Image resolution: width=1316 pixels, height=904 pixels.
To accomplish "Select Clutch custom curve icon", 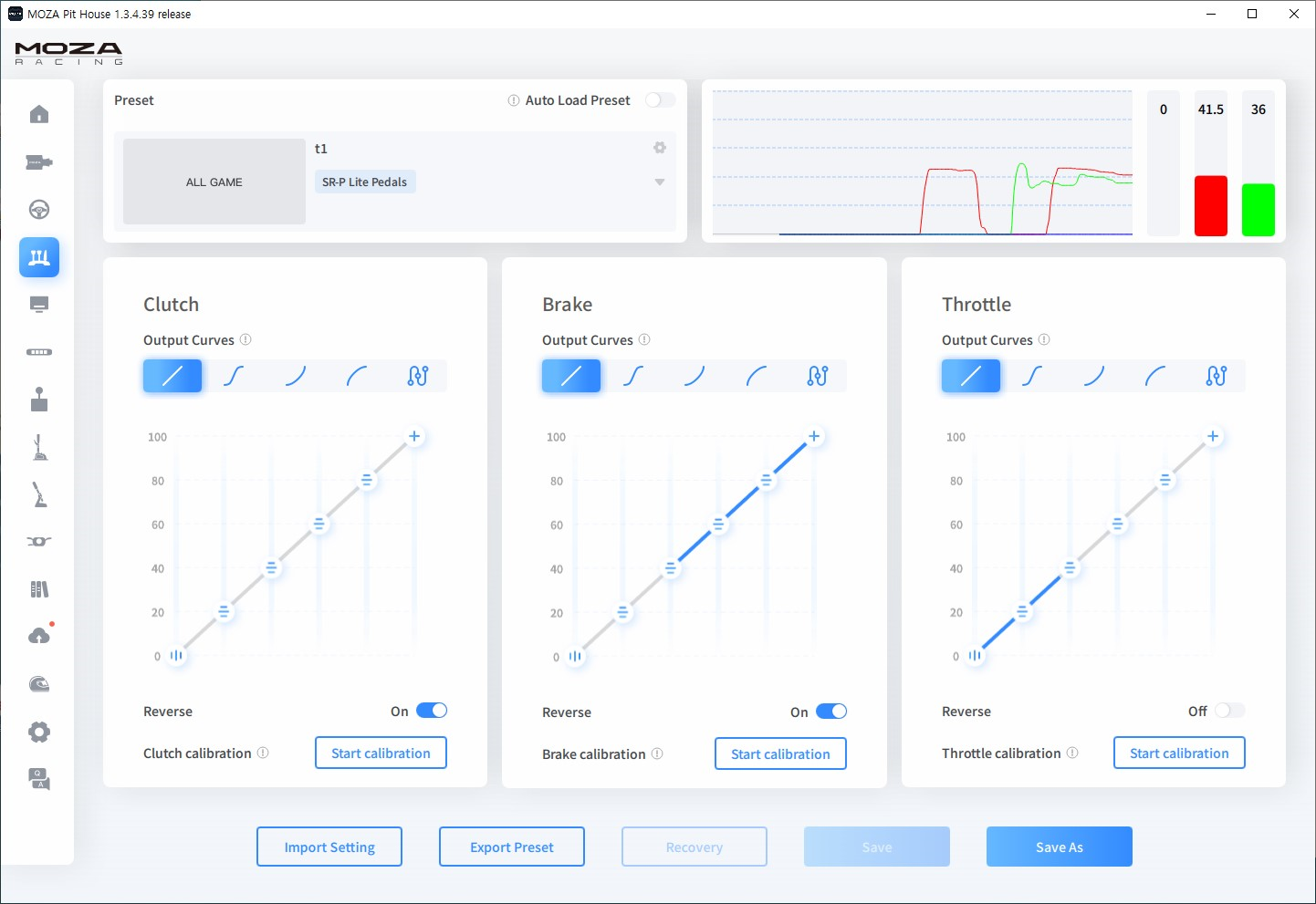I will click(x=418, y=376).
